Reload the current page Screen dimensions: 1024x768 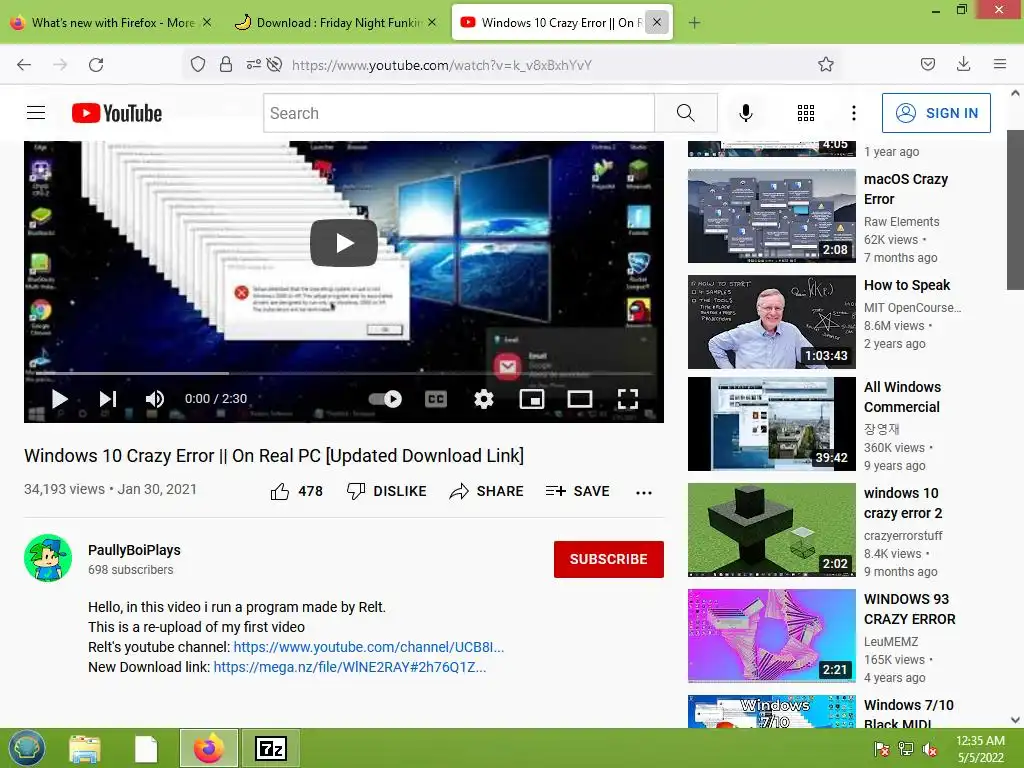coord(96,65)
